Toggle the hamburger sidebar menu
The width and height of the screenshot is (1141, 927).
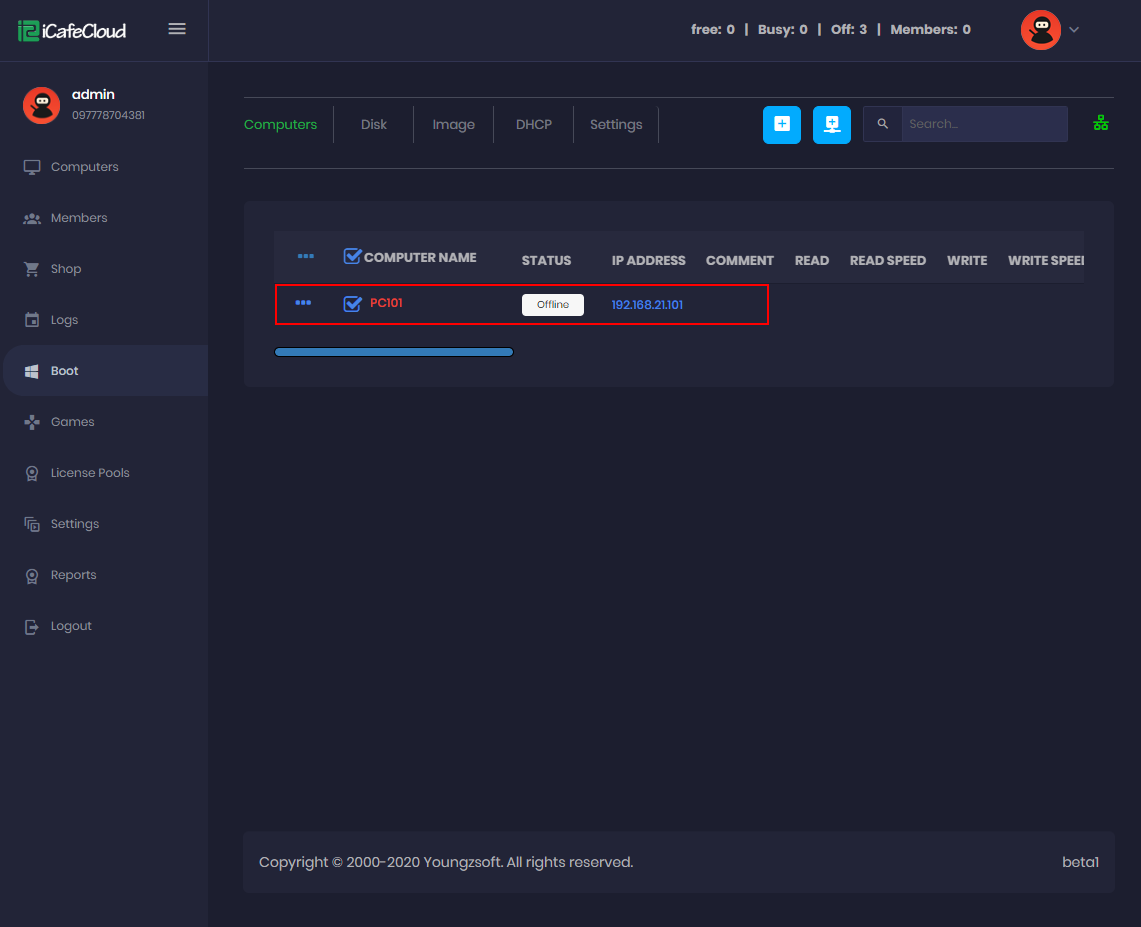pos(177,29)
